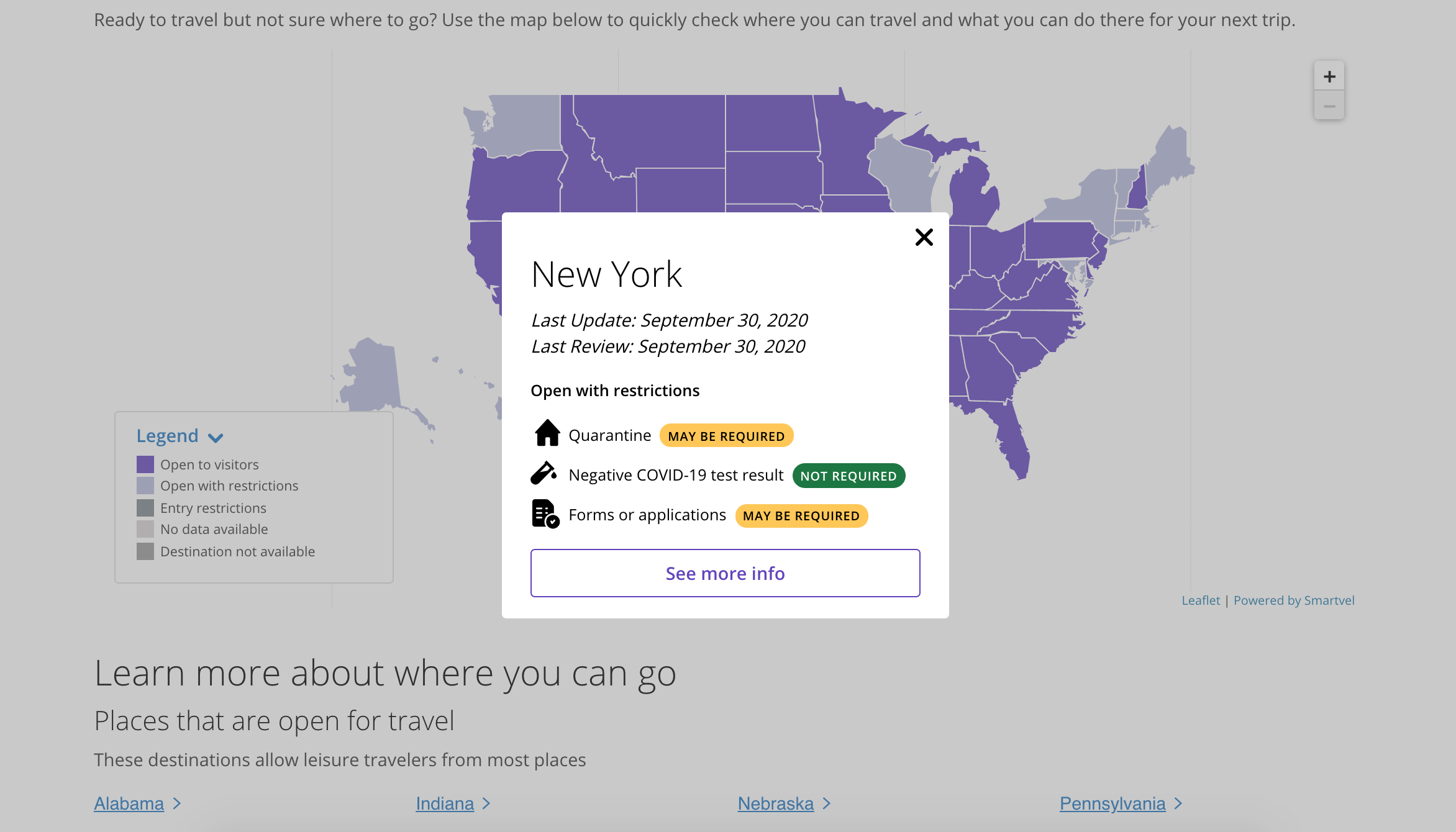Click the map zoom out minus button
Image resolution: width=1456 pixels, height=832 pixels.
1329,106
